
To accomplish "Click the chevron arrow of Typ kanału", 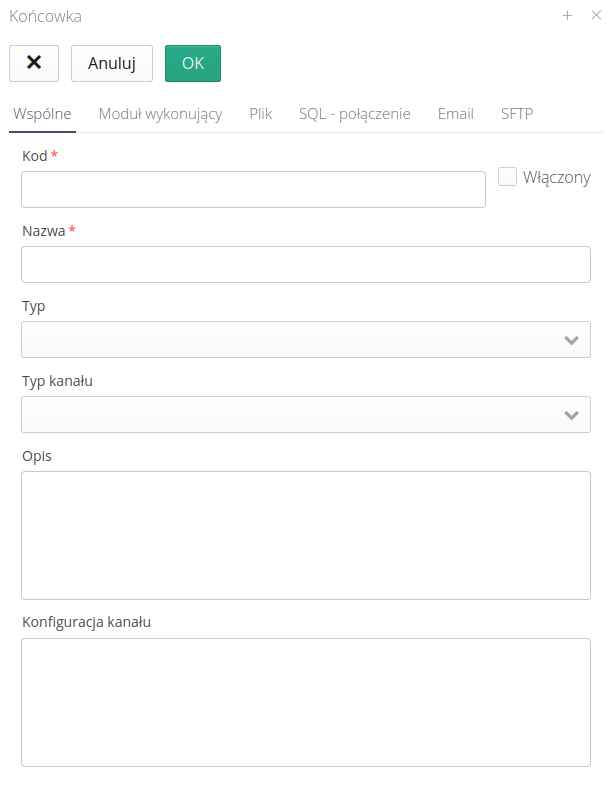I will [x=572, y=415].
